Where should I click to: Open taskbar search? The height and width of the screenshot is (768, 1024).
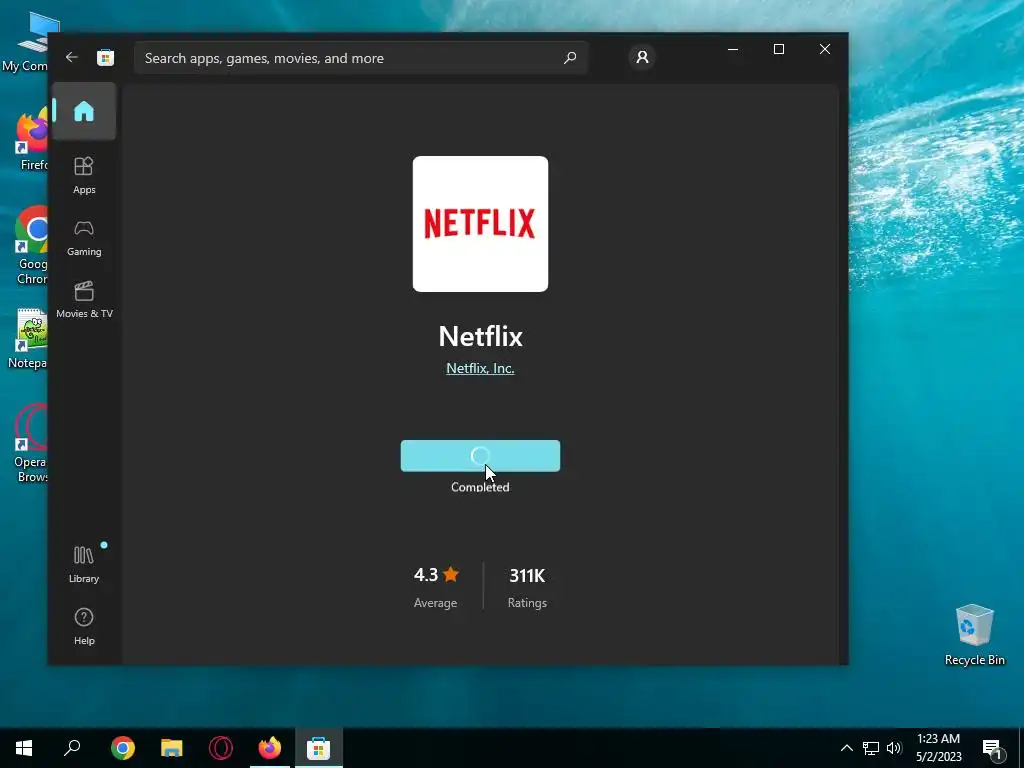72,748
